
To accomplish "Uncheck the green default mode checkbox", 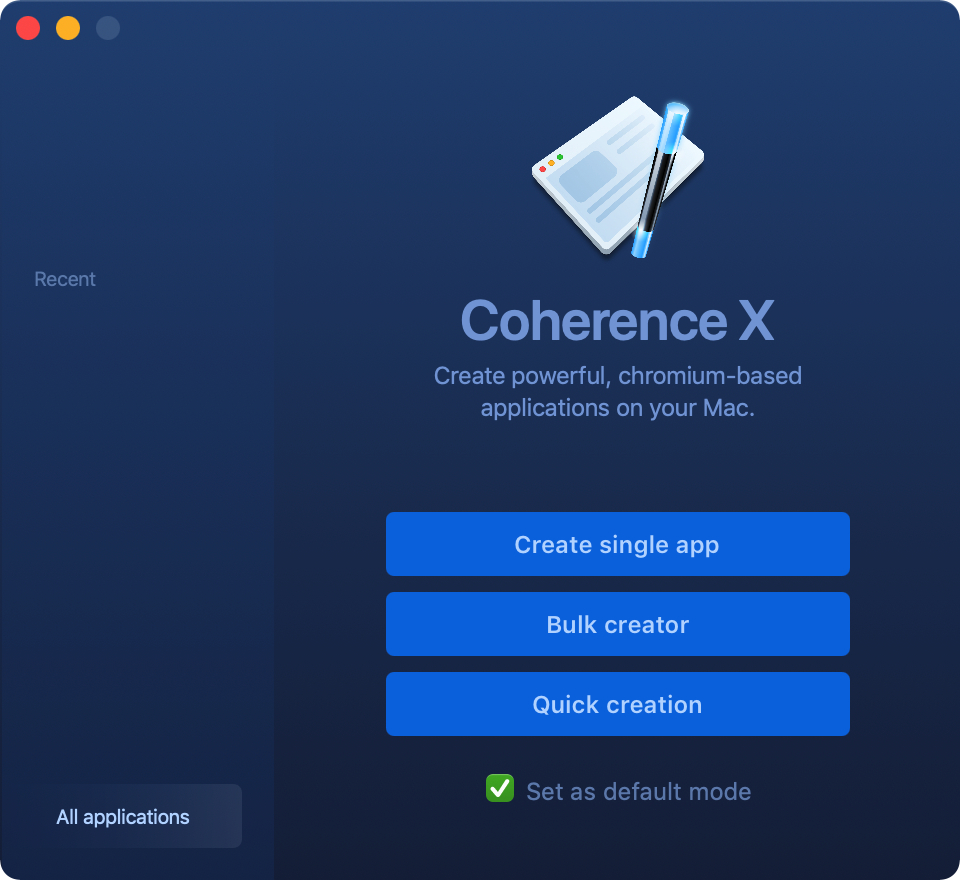I will pos(499,789).
